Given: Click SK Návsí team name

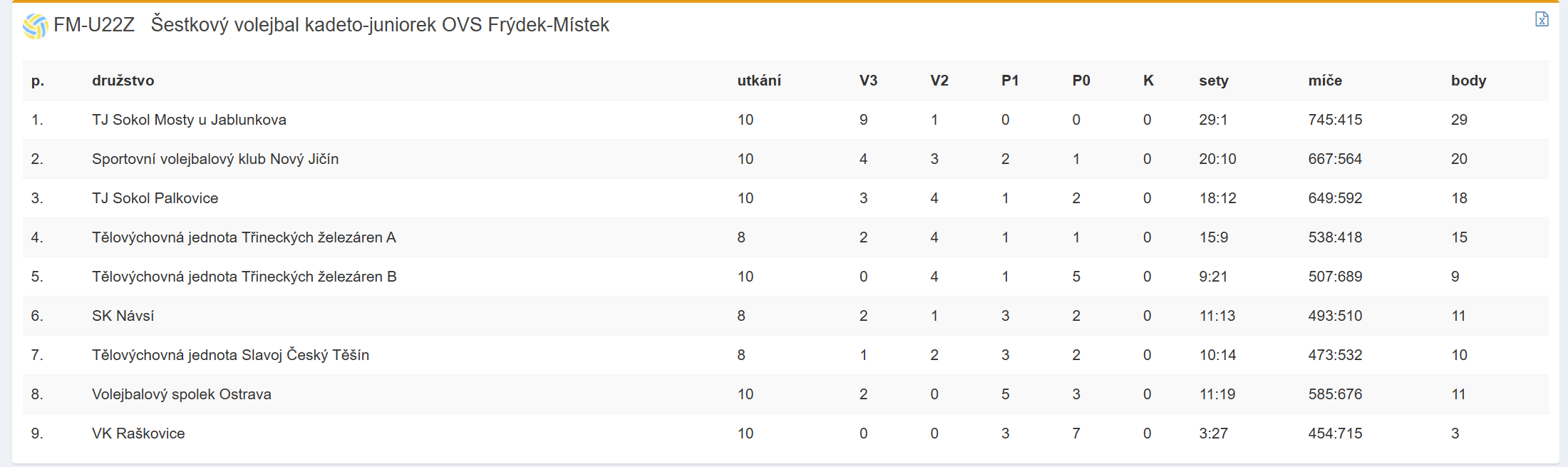Looking at the screenshot, I should pos(123,316).
